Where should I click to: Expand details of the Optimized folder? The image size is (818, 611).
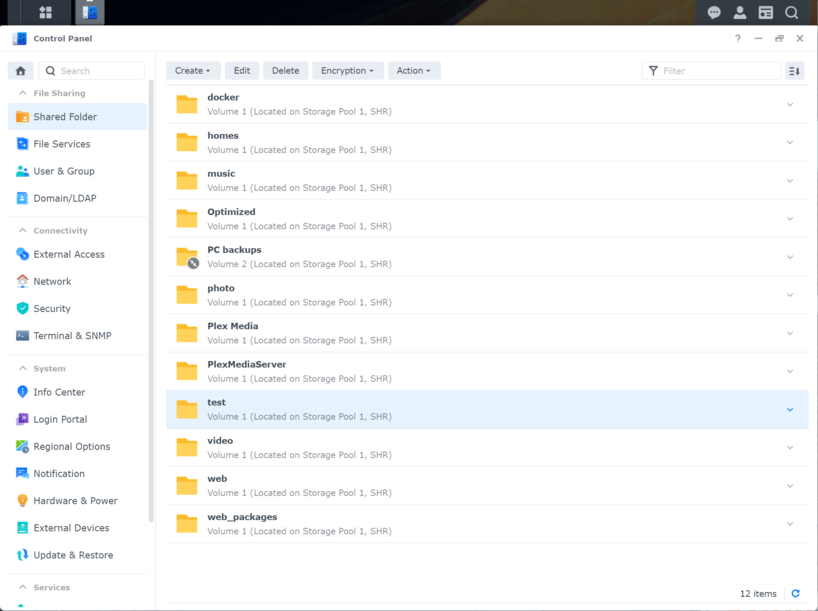(790, 219)
